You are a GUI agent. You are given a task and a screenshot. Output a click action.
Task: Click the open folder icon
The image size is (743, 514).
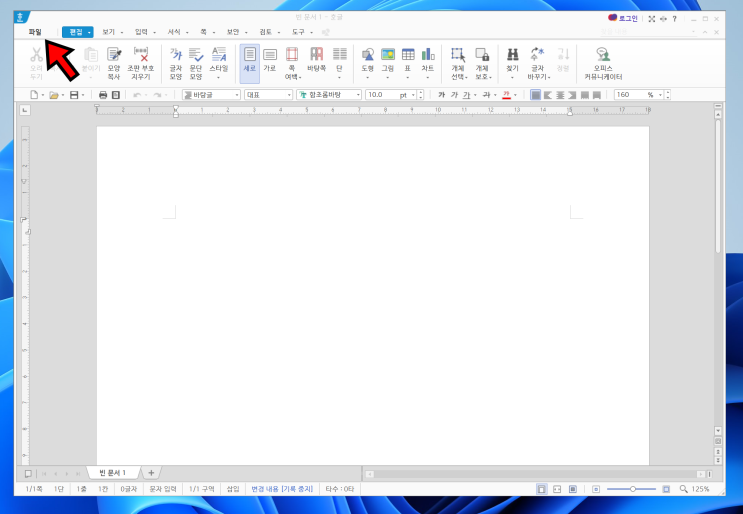point(54,95)
